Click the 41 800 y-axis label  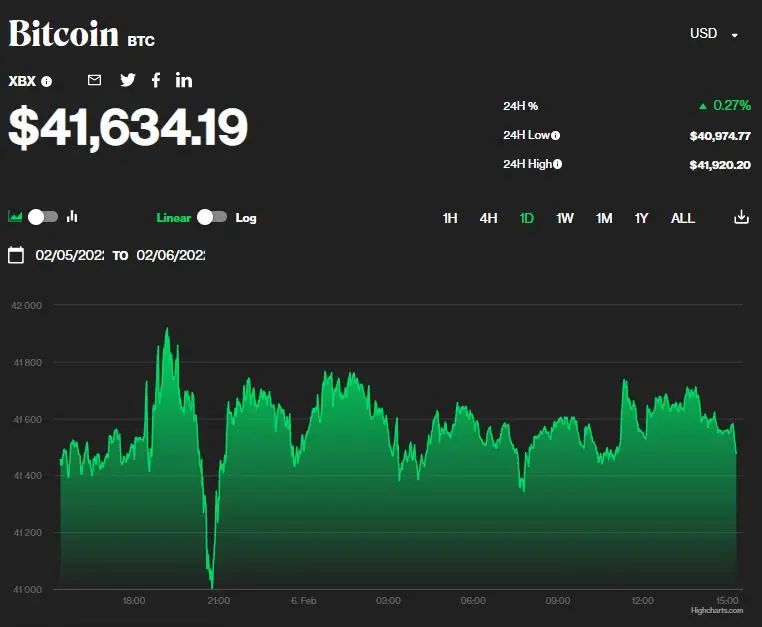[28, 363]
